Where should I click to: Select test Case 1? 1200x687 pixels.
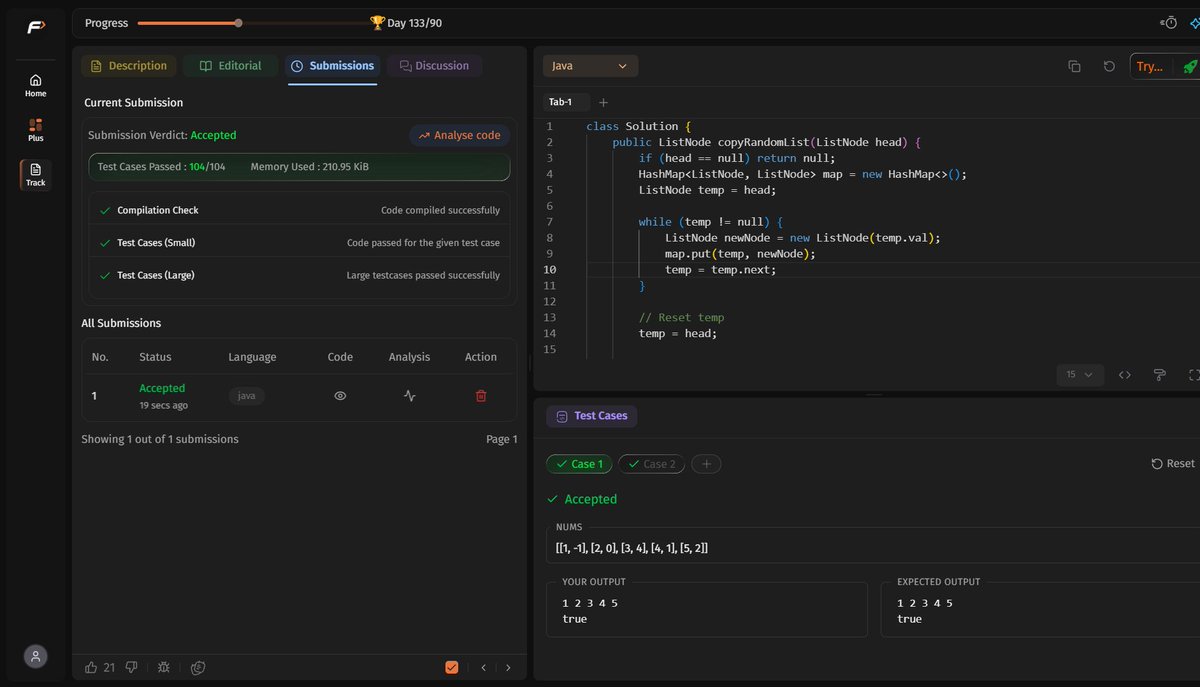point(579,464)
